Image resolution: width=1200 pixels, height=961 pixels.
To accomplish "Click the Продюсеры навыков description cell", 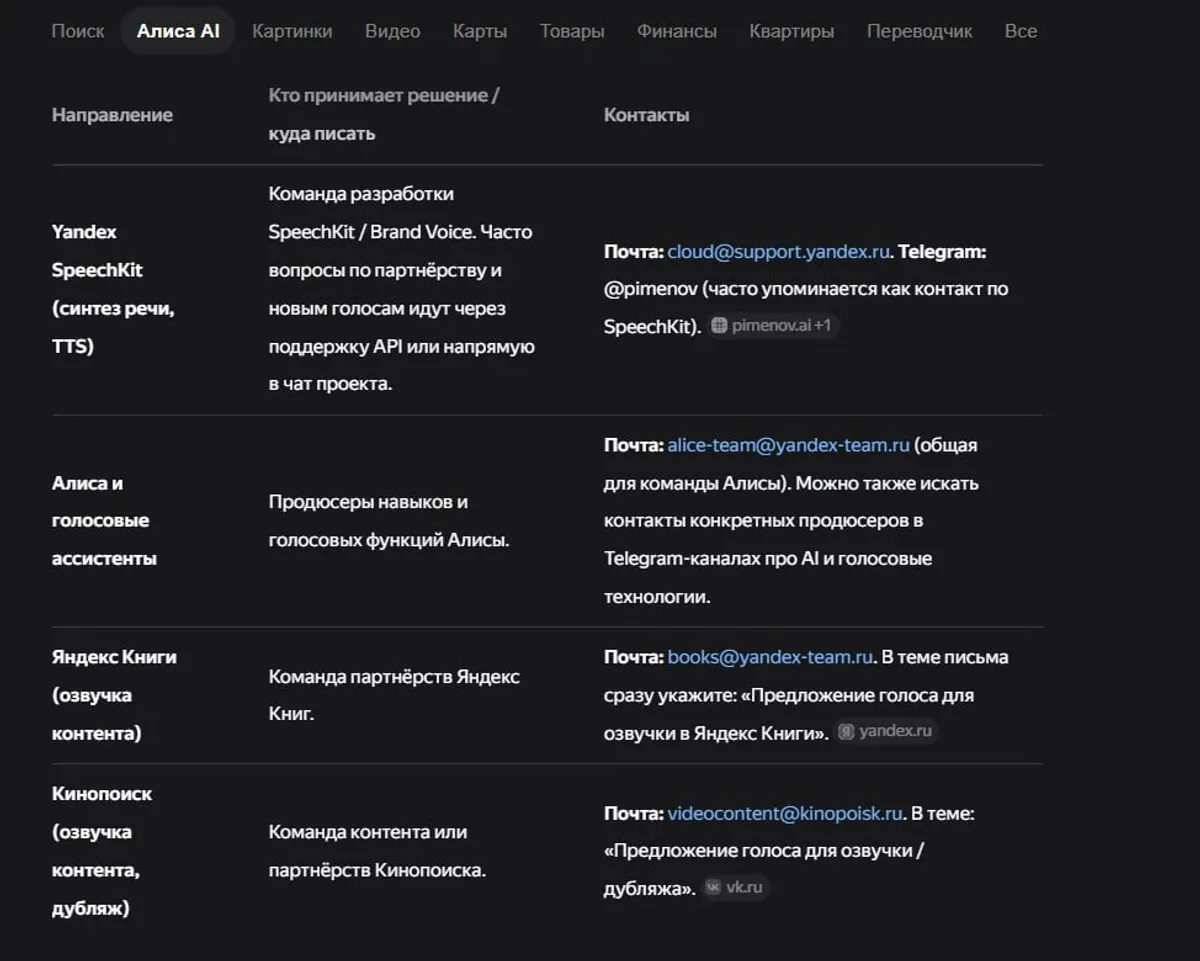I will (389, 521).
